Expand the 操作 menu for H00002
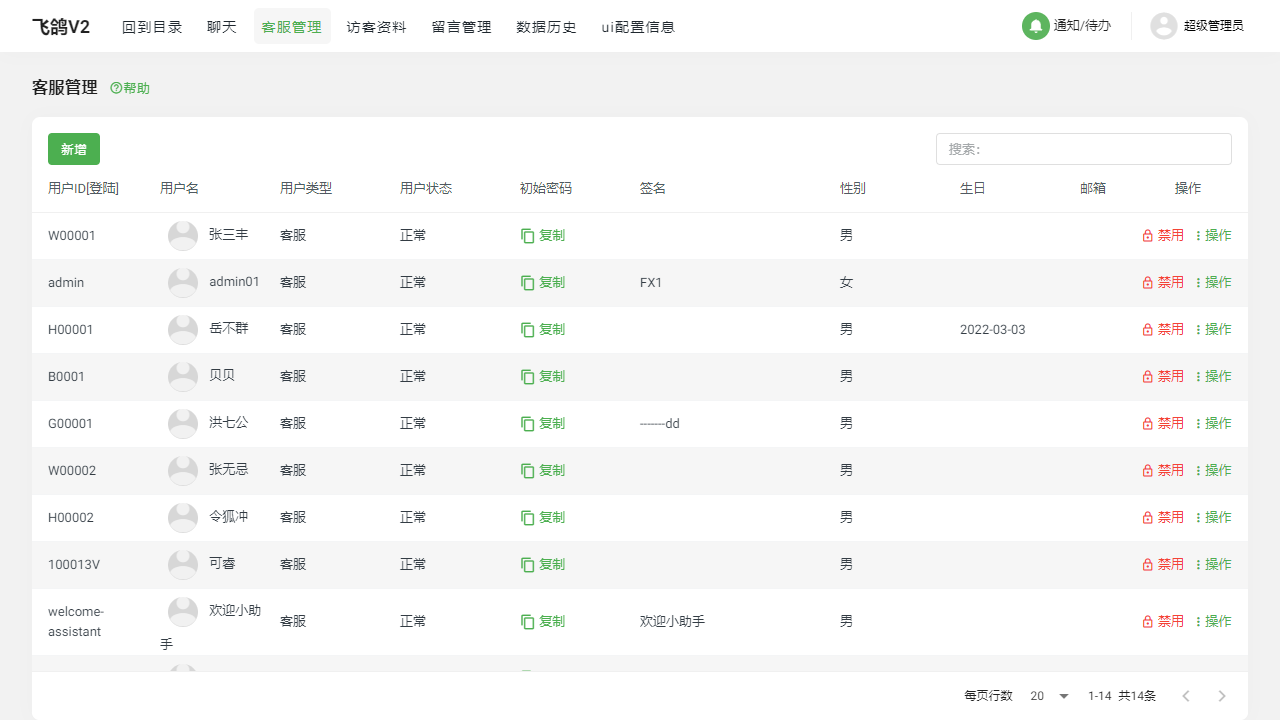This screenshot has width=1280, height=720. pyautogui.click(x=1213, y=518)
